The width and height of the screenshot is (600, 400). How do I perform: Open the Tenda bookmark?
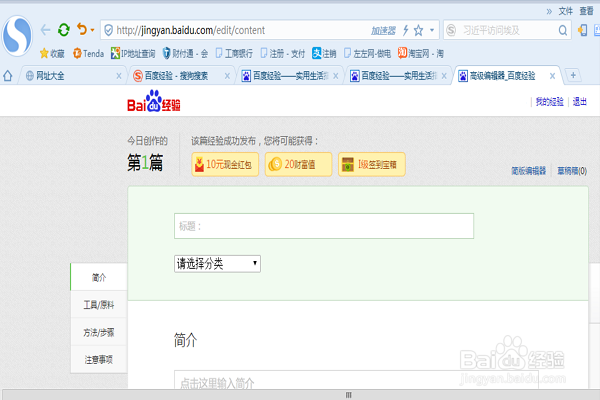[x=88, y=54]
